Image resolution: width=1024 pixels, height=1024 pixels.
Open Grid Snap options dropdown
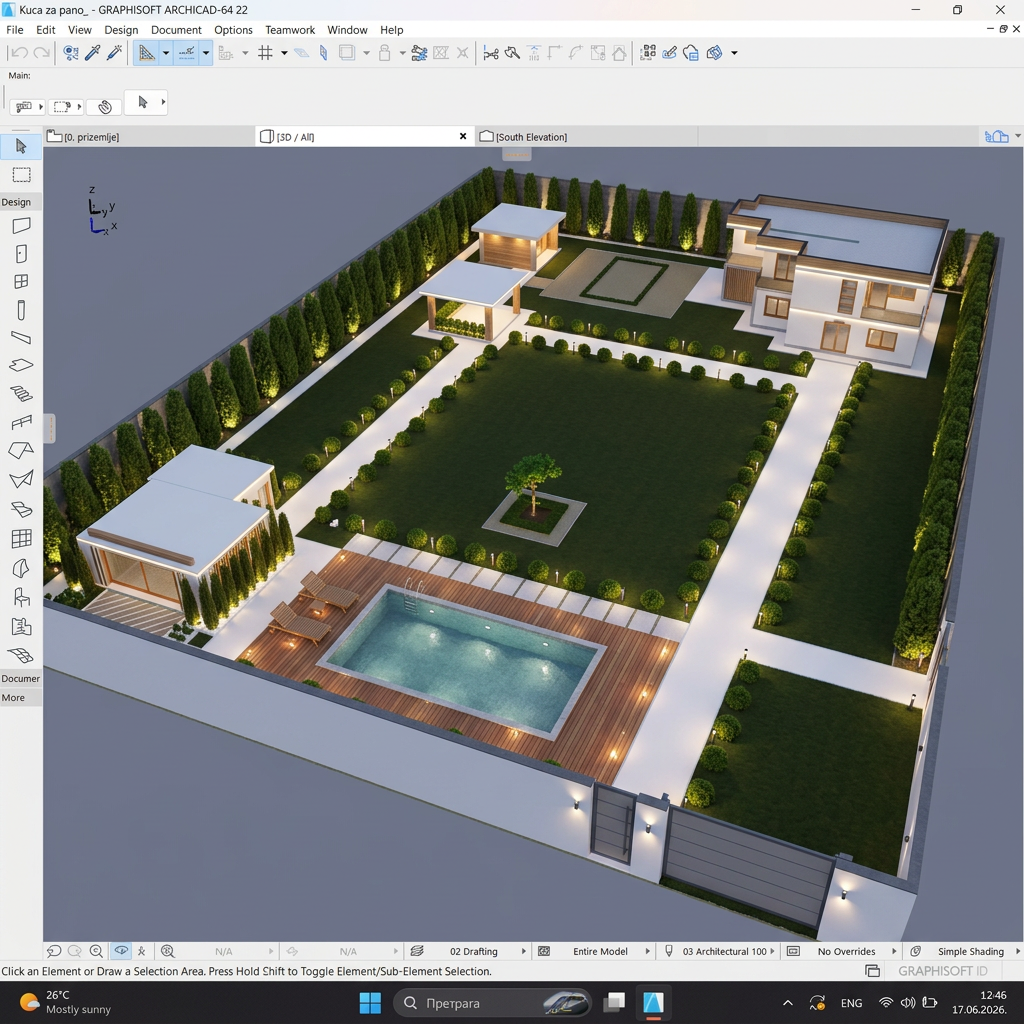(x=284, y=53)
